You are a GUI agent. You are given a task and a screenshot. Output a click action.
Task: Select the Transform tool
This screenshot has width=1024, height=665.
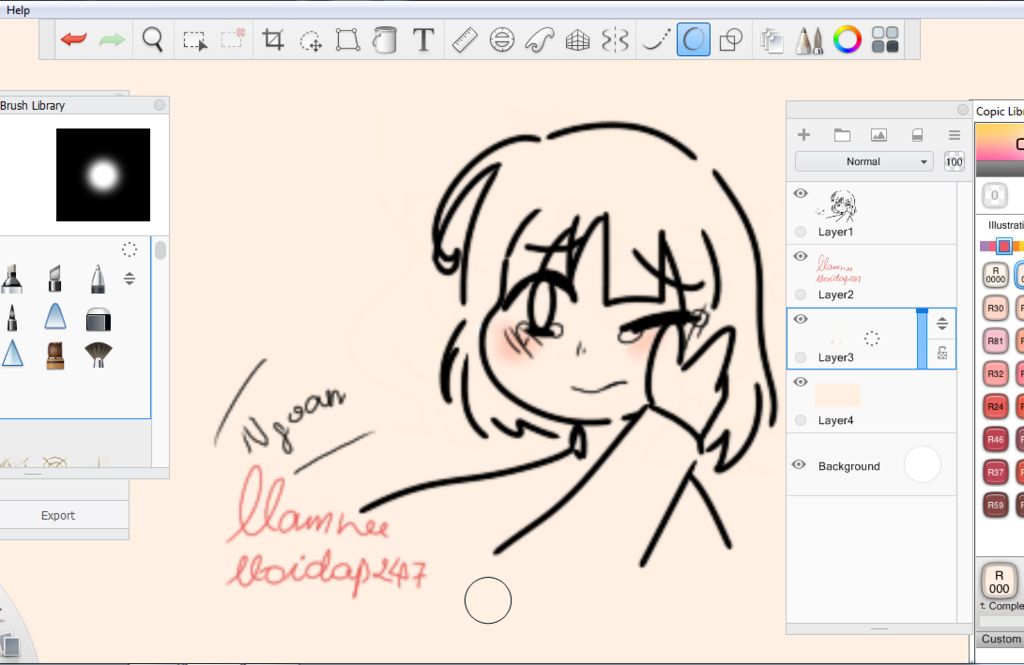pyautogui.click(x=347, y=40)
